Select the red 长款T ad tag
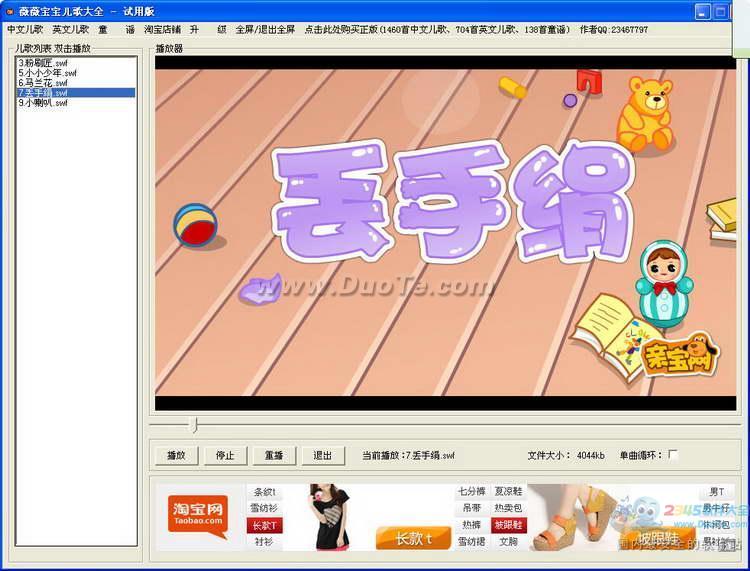 point(264,525)
